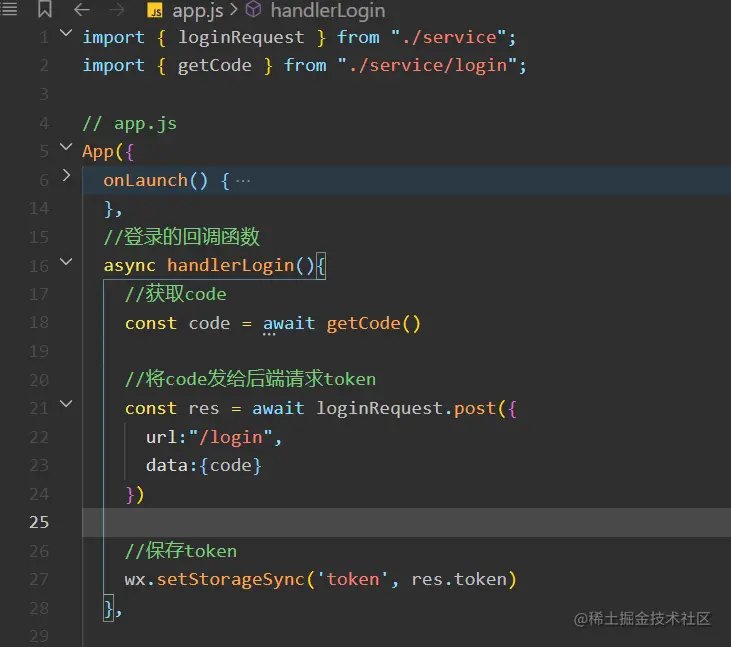The width and height of the screenshot is (731, 647).
Task: Click the // app.js comment
Action: [130, 124]
